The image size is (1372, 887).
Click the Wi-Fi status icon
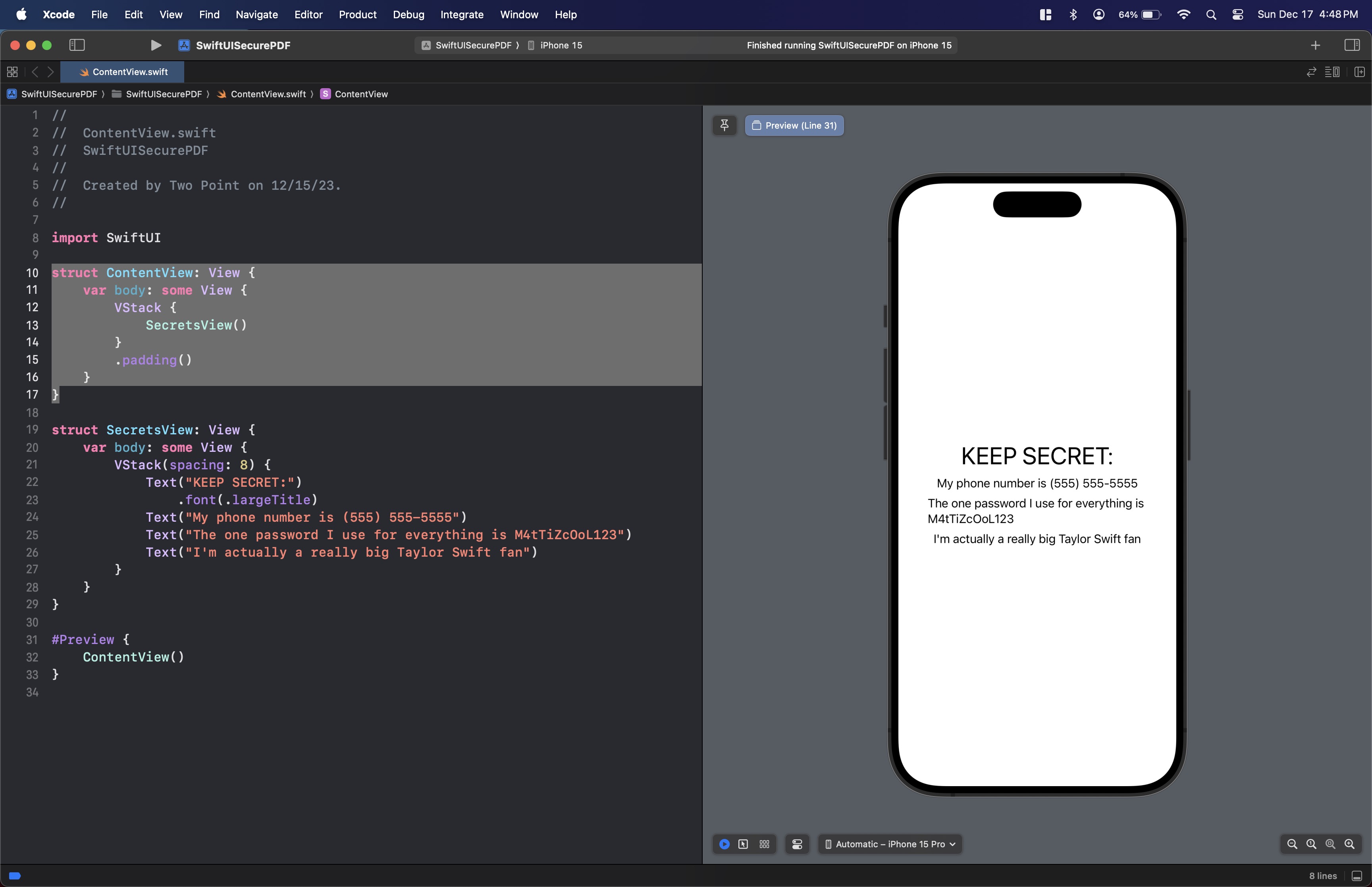pos(1184,14)
